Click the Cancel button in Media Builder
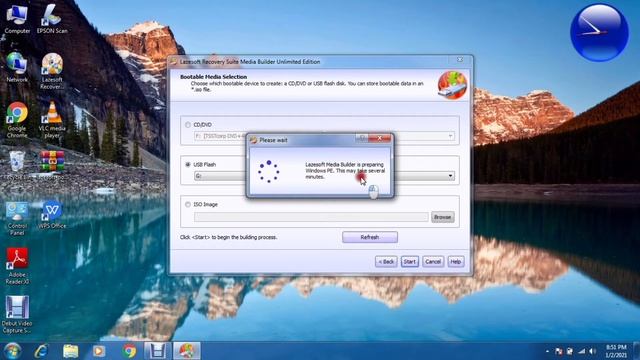Viewport: 640px width, 360px height. 433,262
